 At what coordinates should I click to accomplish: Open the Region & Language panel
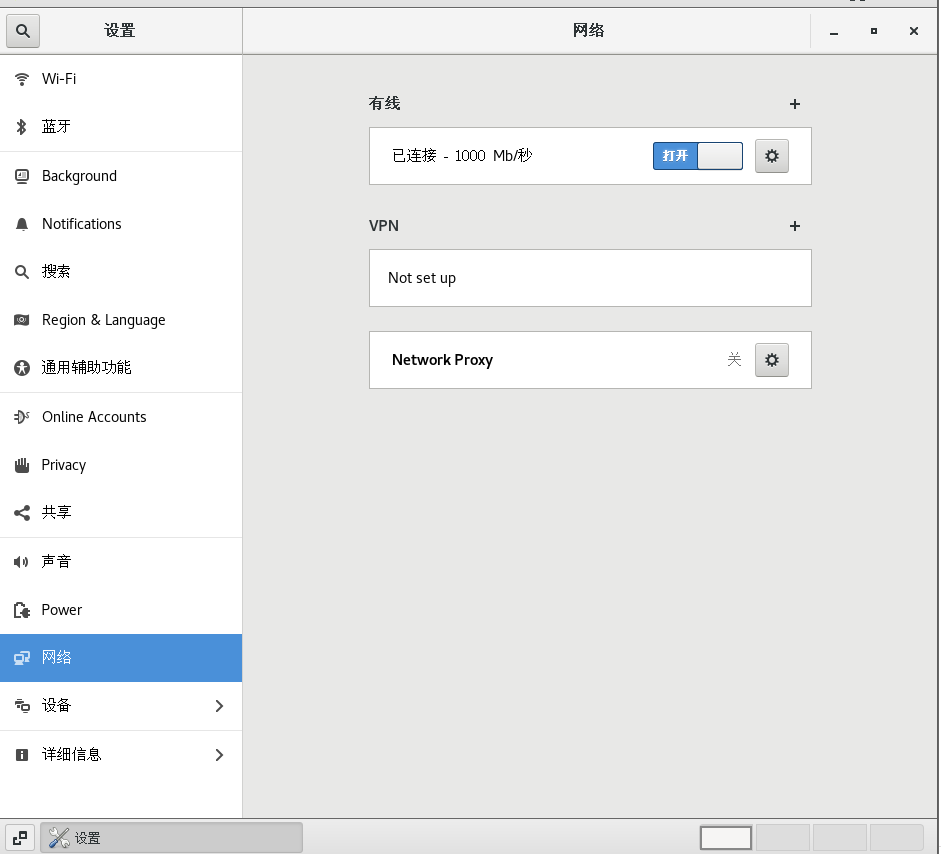tap(121, 320)
